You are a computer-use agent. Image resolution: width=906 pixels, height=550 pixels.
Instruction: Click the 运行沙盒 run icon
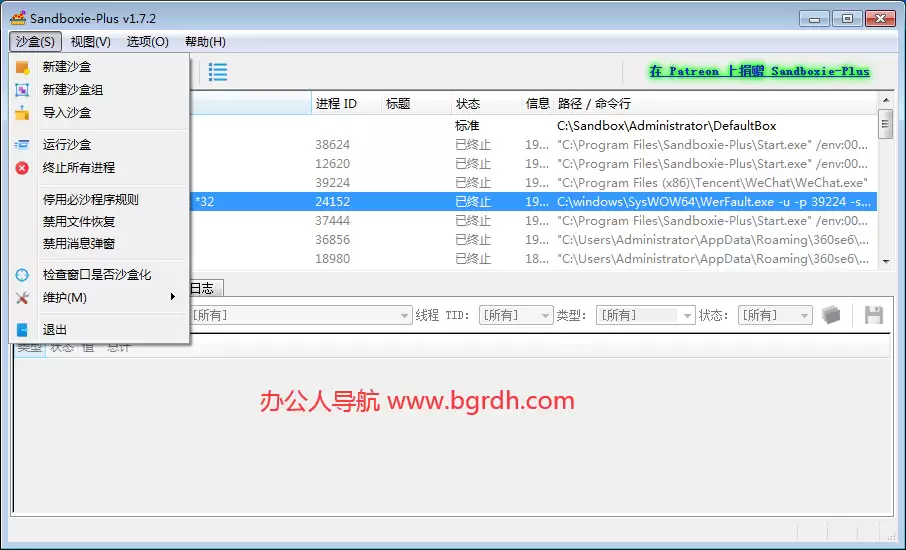coord(22,144)
